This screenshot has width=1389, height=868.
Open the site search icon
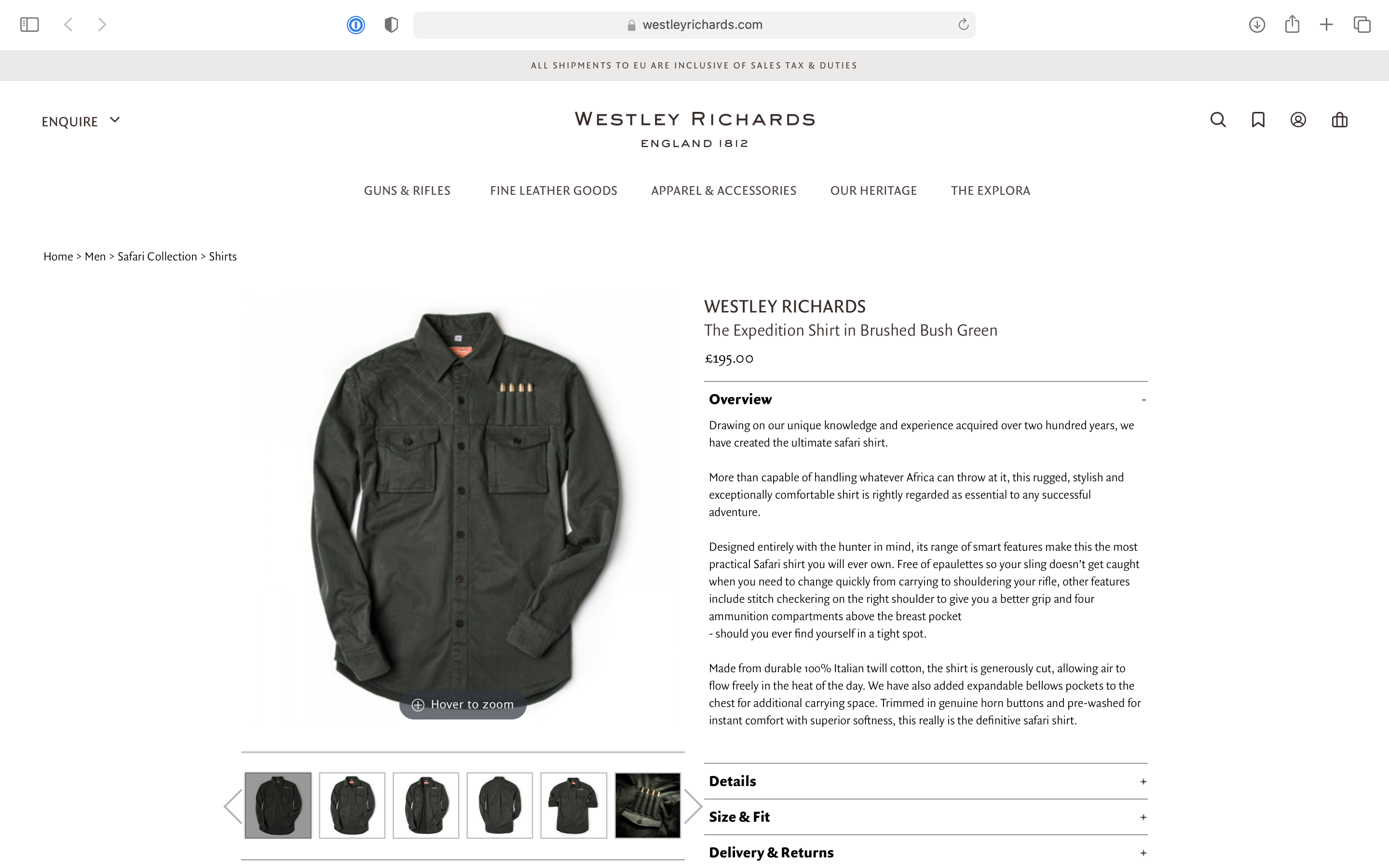pos(1218,120)
